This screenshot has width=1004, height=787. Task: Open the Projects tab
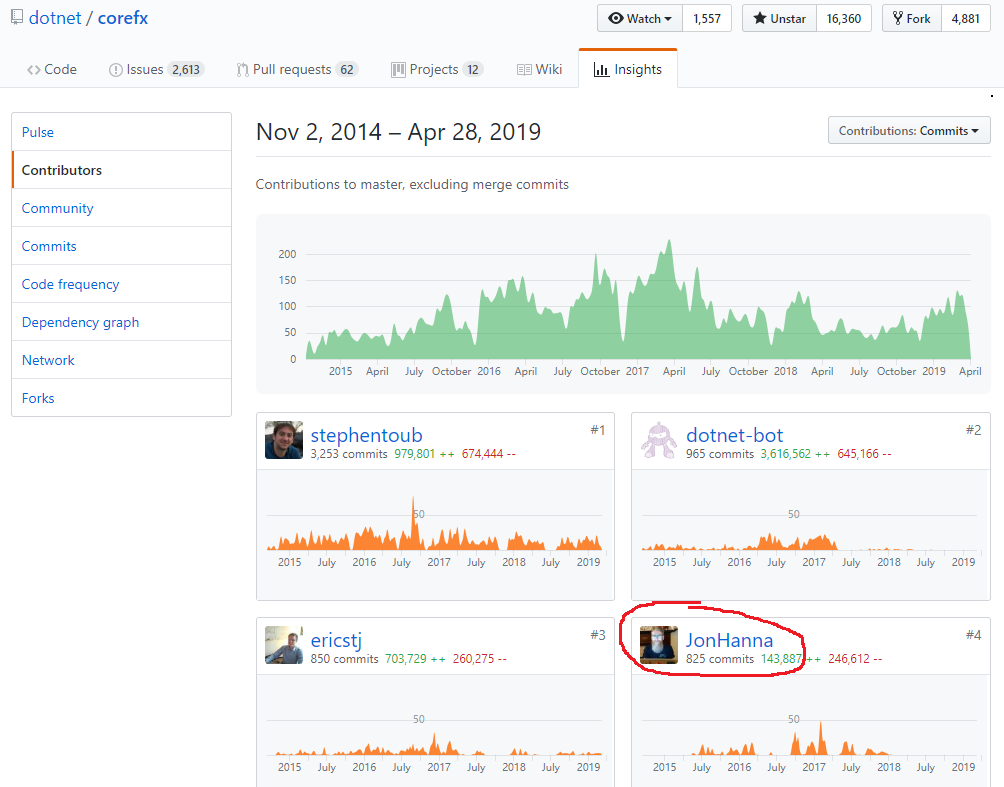pyautogui.click(x=437, y=69)
